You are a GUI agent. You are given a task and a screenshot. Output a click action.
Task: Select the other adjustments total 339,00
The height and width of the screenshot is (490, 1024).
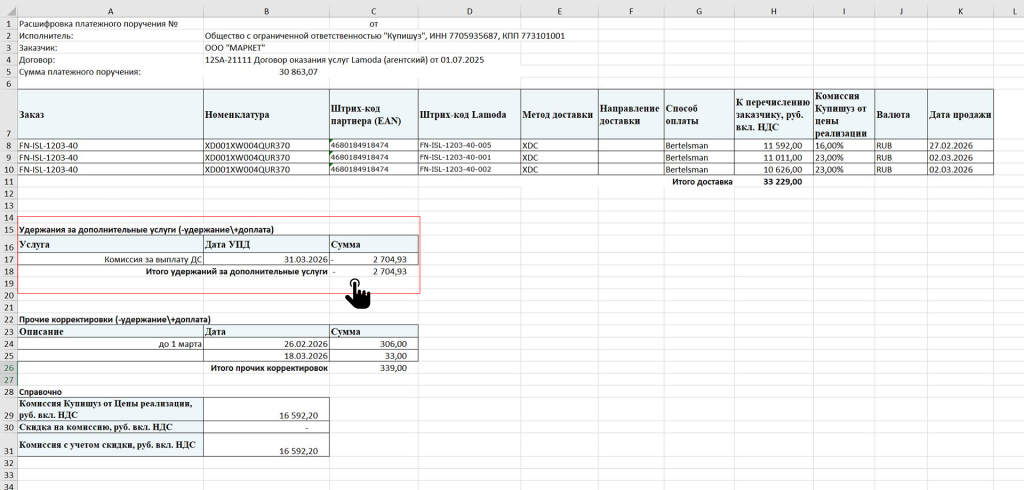click(x=372, y=368)
